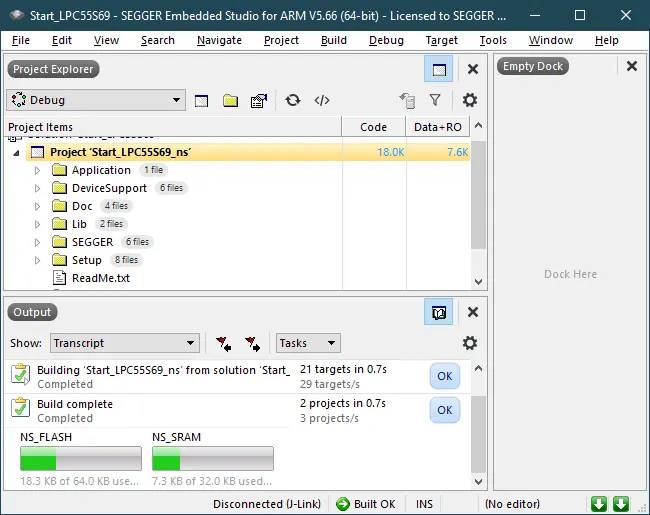Screen dimensions: 650x515
Task: Open the Build menu
Action: click(x=333, y=40)
